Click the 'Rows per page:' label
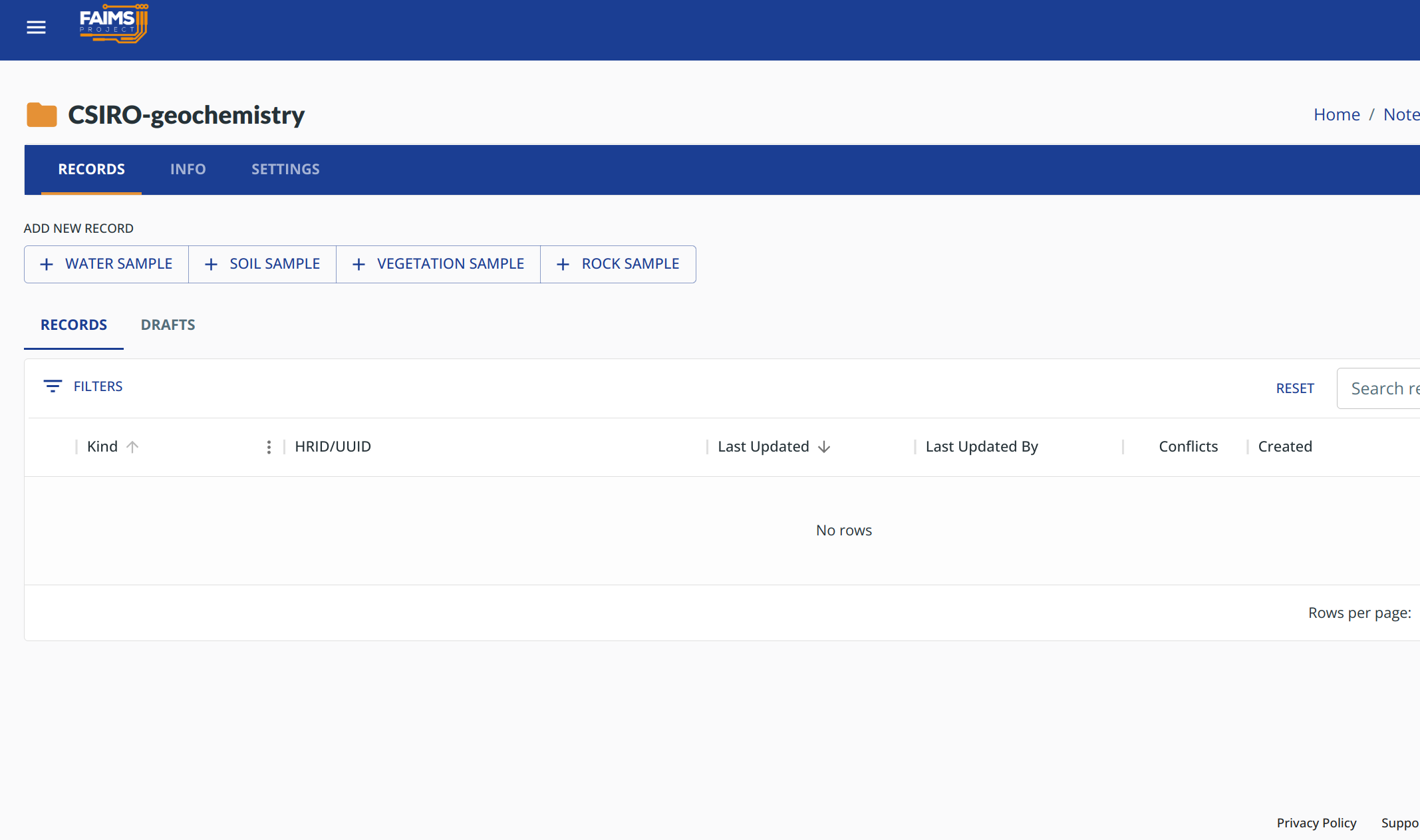This screenshot has height=840, width=1420. 1359,613
